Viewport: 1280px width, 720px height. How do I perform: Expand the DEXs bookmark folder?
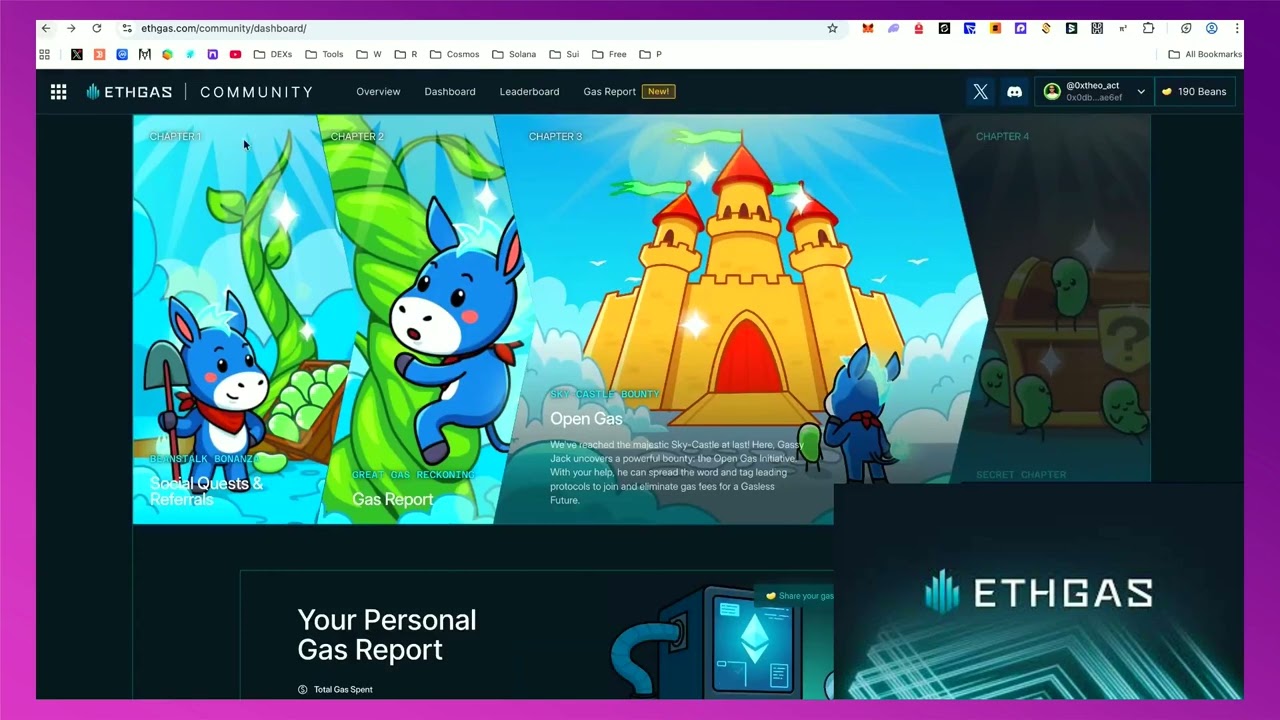[x=273, y=54]
